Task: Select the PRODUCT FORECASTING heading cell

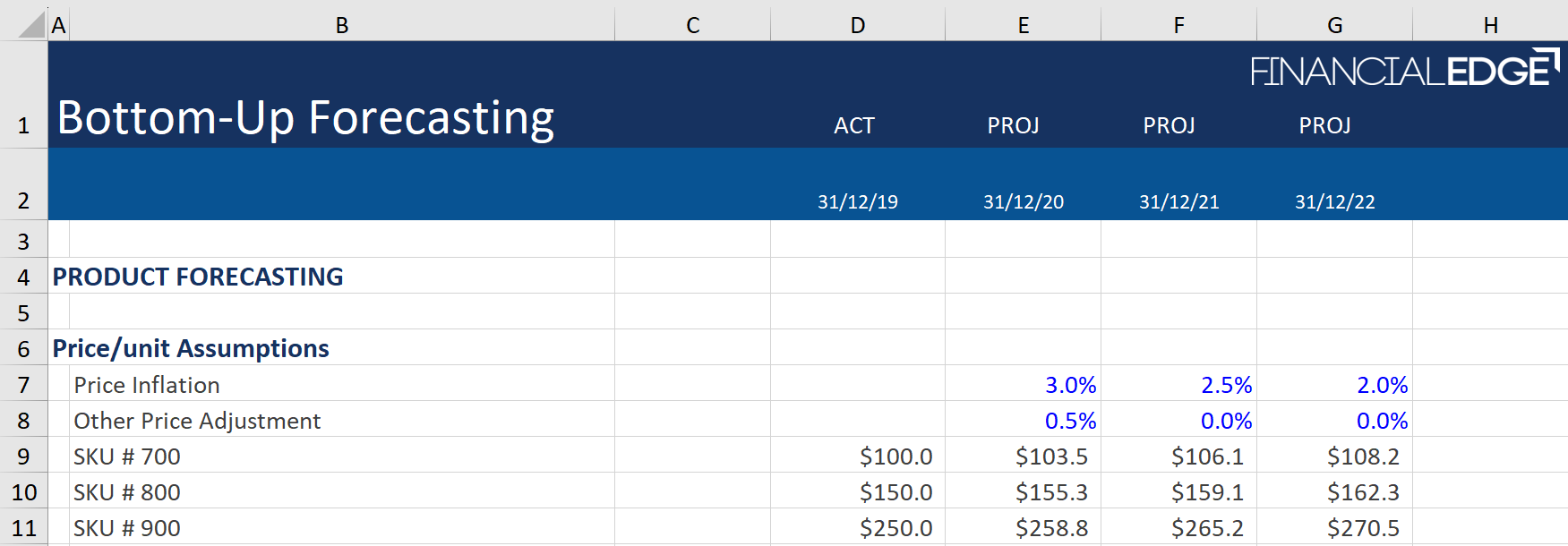Action: (x=198, y=277)
